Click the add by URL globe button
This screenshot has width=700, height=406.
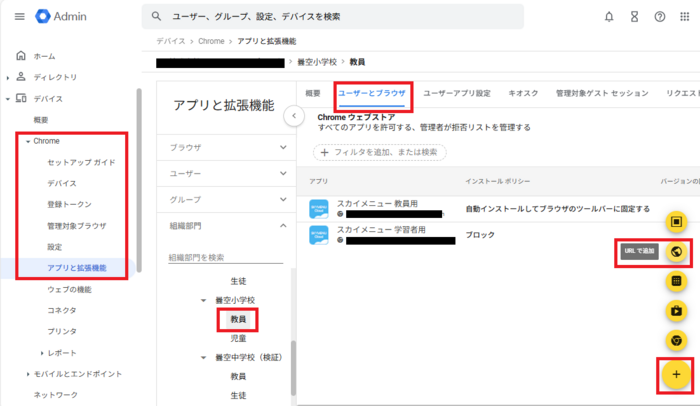676,251
